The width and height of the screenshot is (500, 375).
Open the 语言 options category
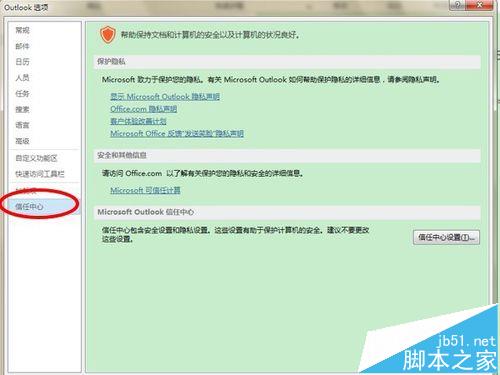point(22,125)
